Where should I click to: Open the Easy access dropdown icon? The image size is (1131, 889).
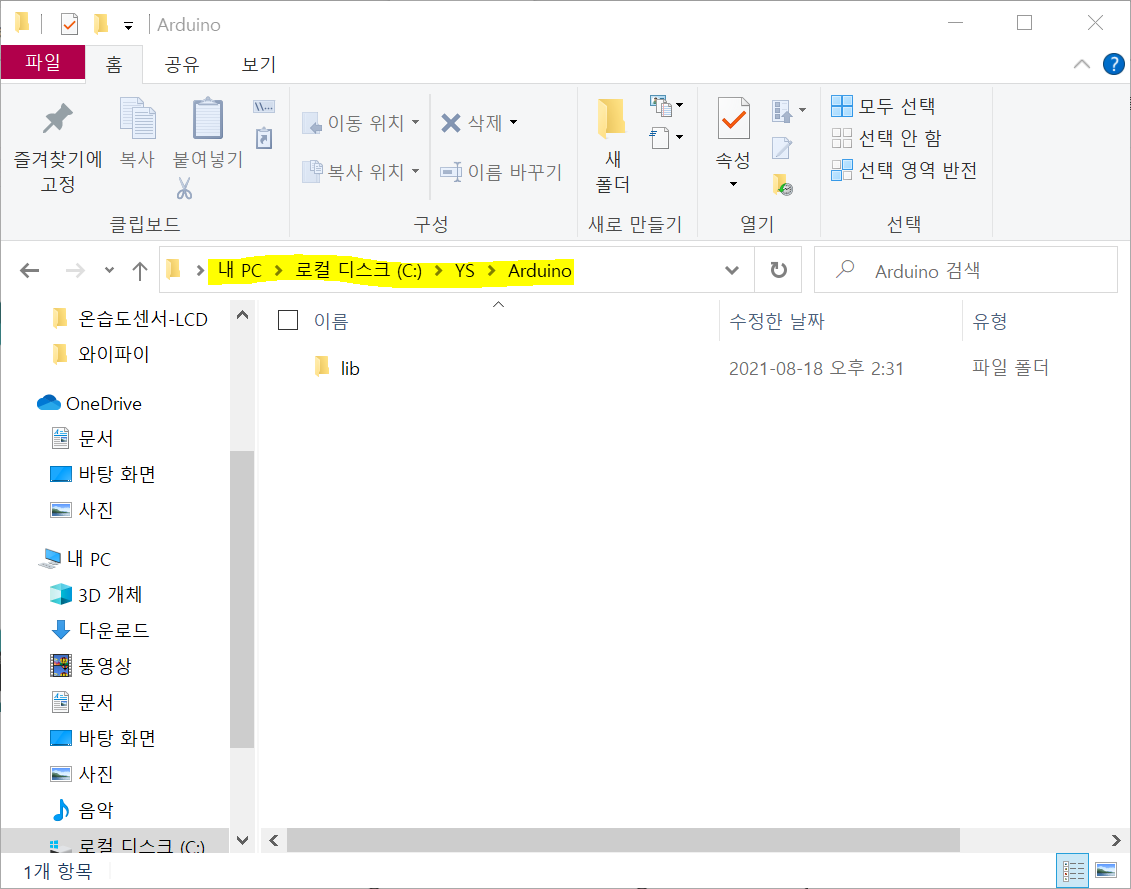pyautogui.click(x=665, y=137)
